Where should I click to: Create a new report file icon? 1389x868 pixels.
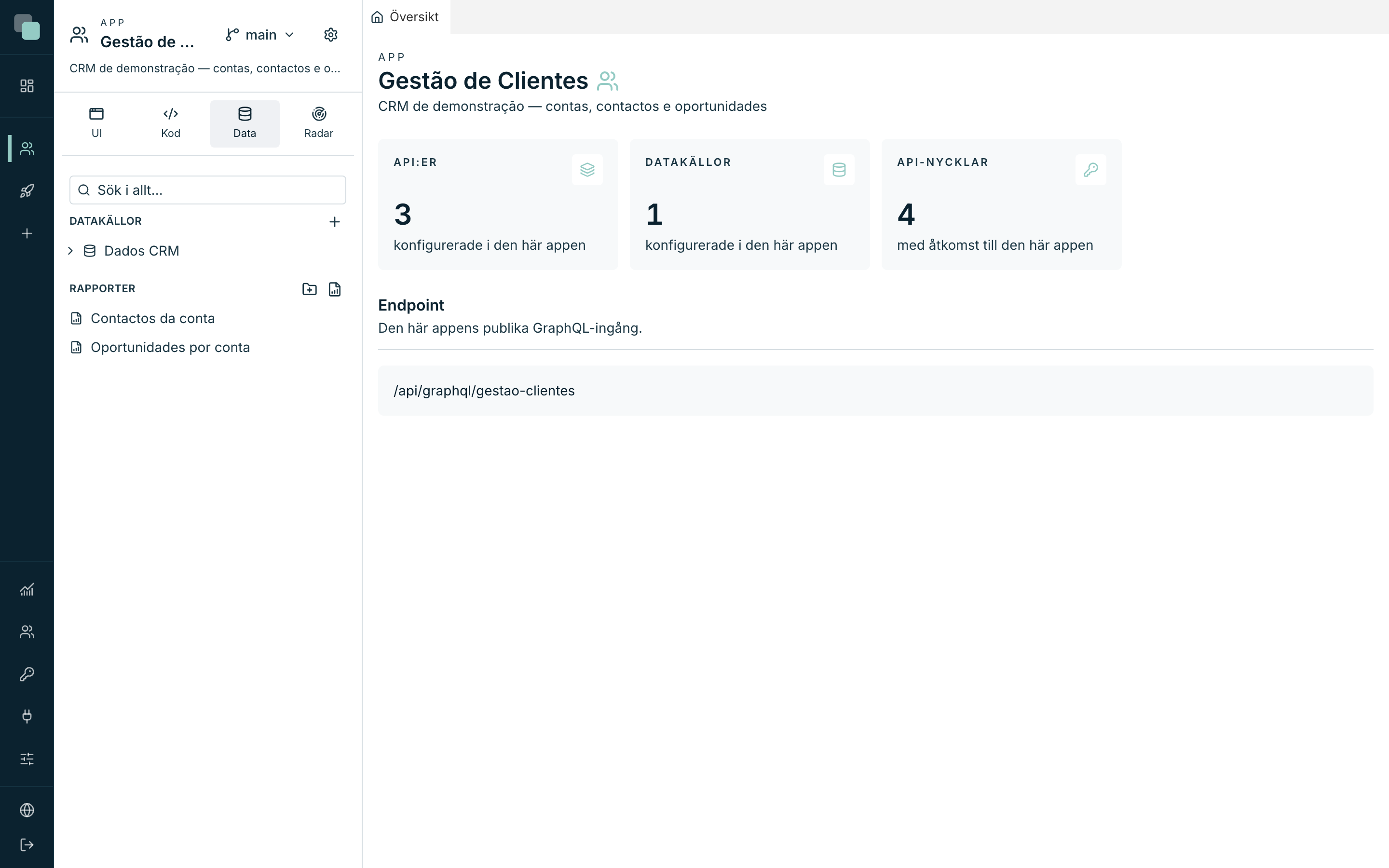pos(335,289)
